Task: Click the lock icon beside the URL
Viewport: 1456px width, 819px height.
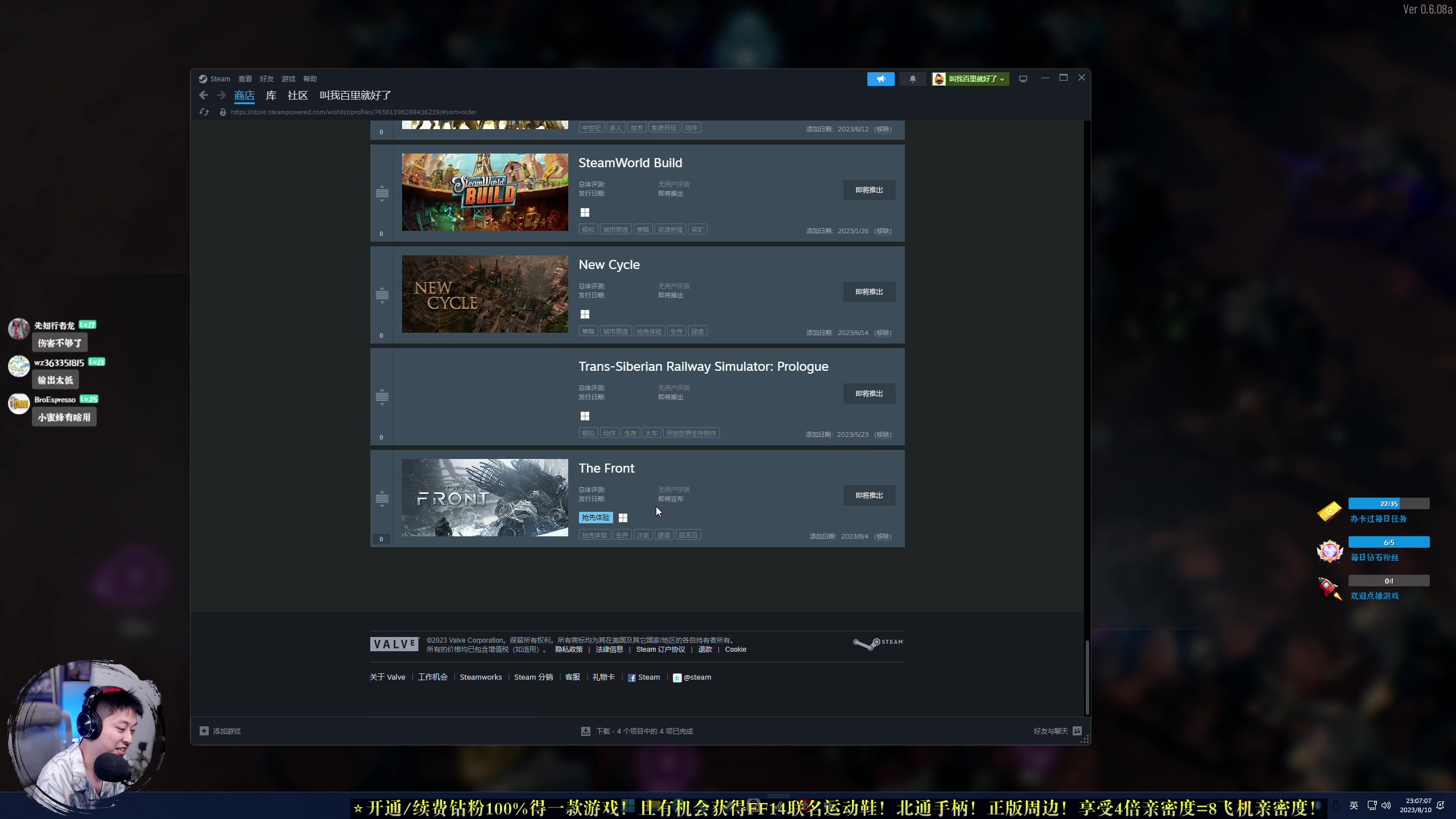Action: pyautogui.click(x=223, y=112)
